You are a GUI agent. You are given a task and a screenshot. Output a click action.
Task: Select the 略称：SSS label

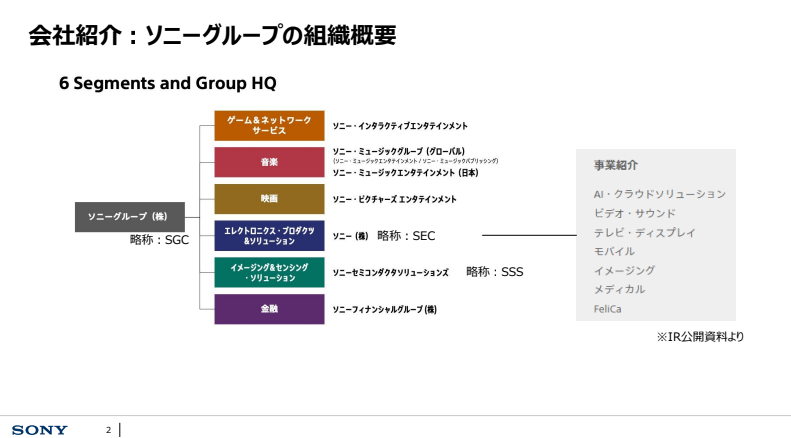pos(495,272)
